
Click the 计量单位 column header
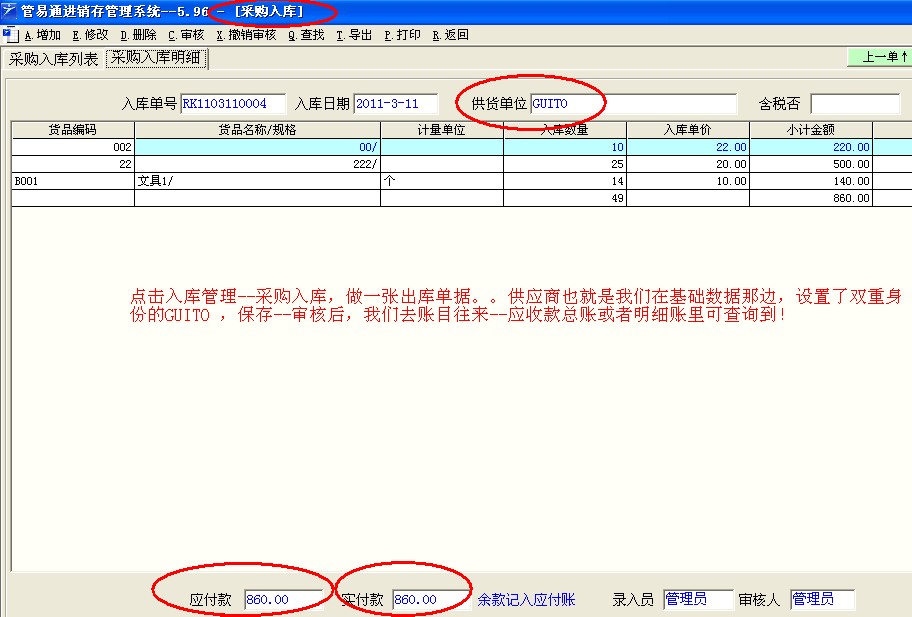441,130
